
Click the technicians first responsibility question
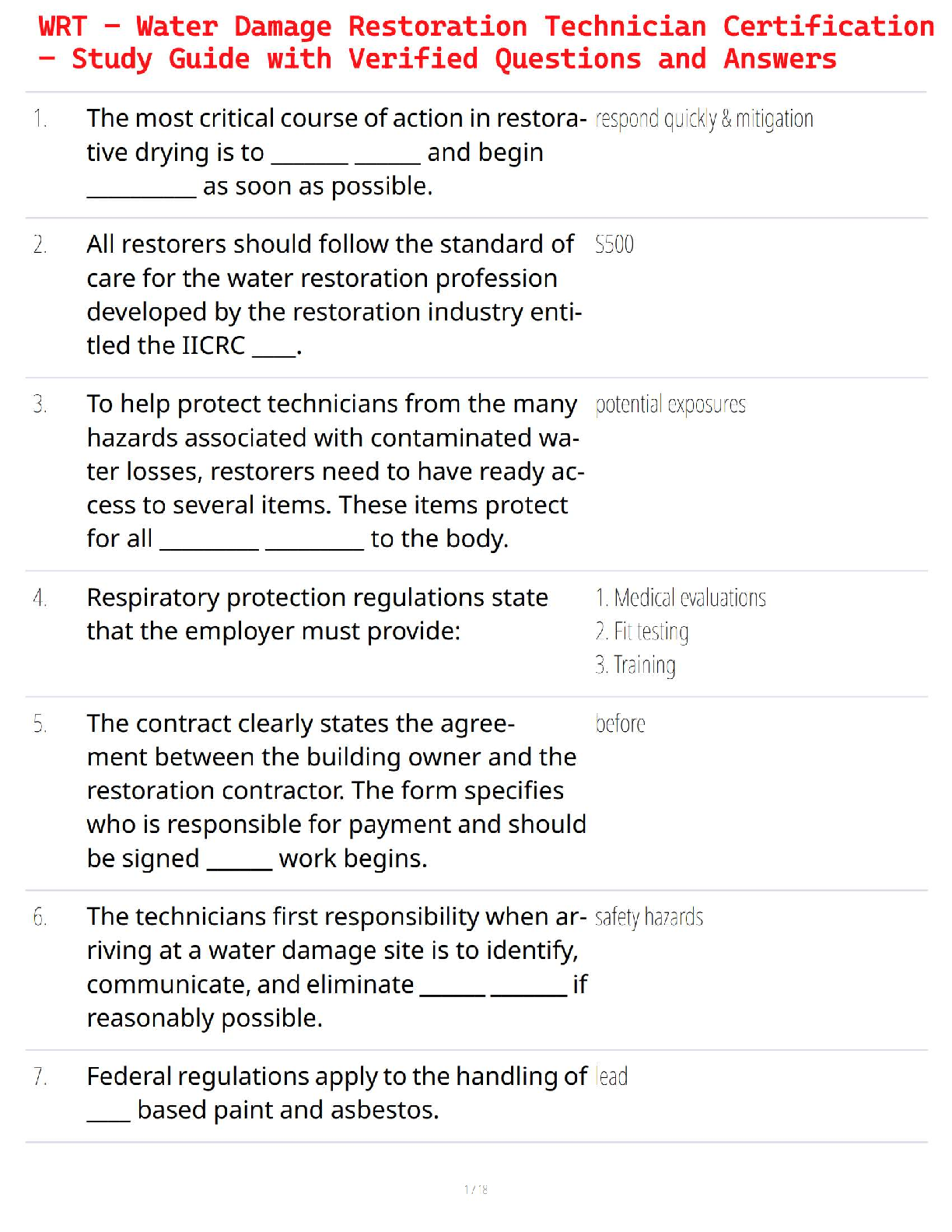pos(334,968)
